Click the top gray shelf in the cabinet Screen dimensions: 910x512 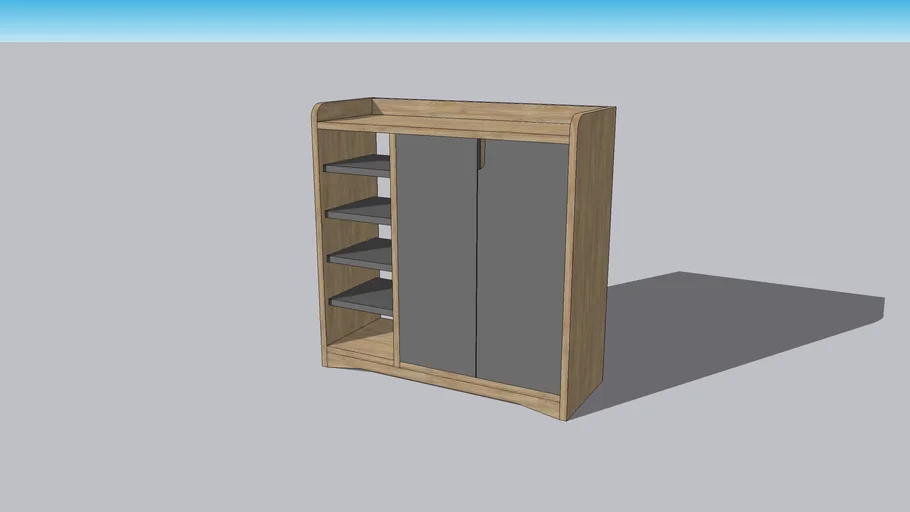(x=355, y=167)
